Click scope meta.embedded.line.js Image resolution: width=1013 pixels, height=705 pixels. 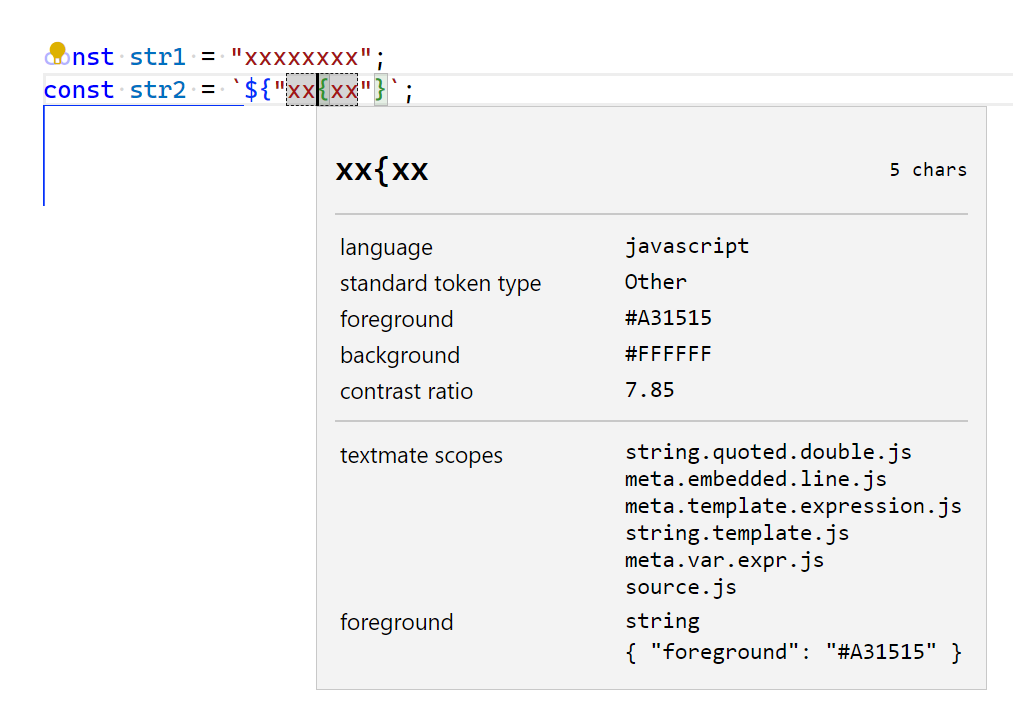point(756,479)
